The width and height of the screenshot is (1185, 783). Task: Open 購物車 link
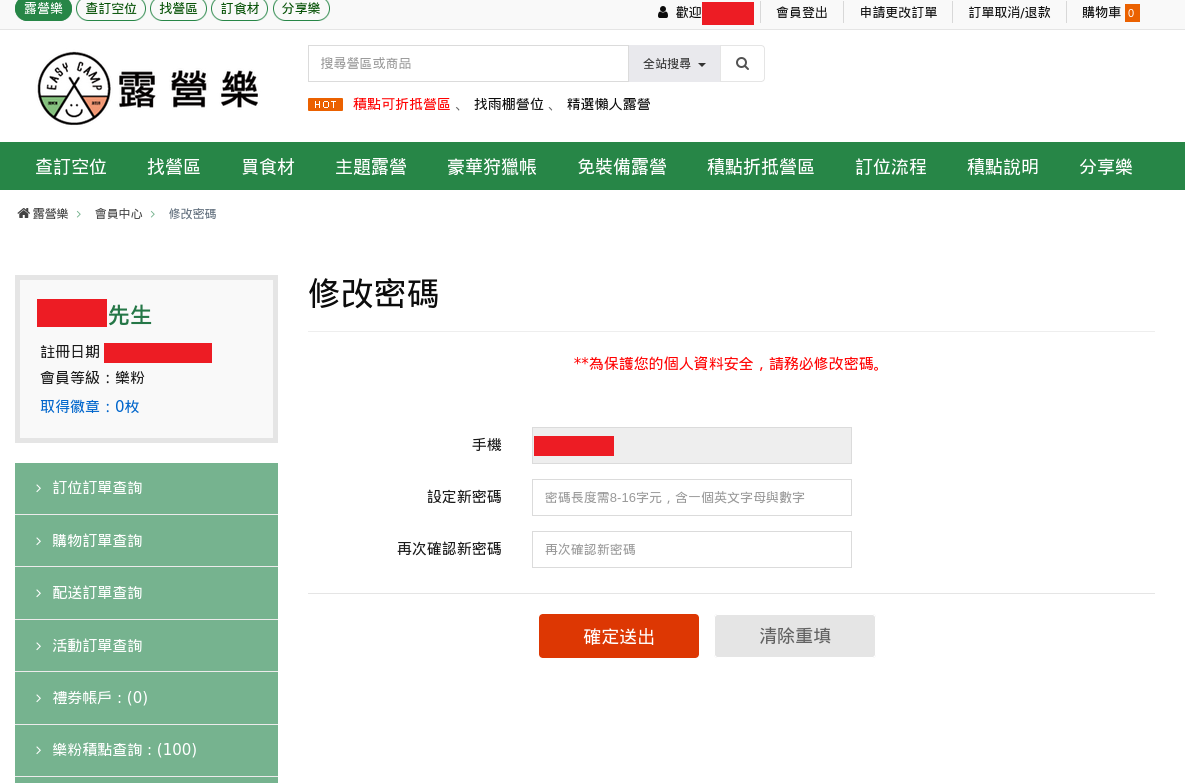point(1101,13)
